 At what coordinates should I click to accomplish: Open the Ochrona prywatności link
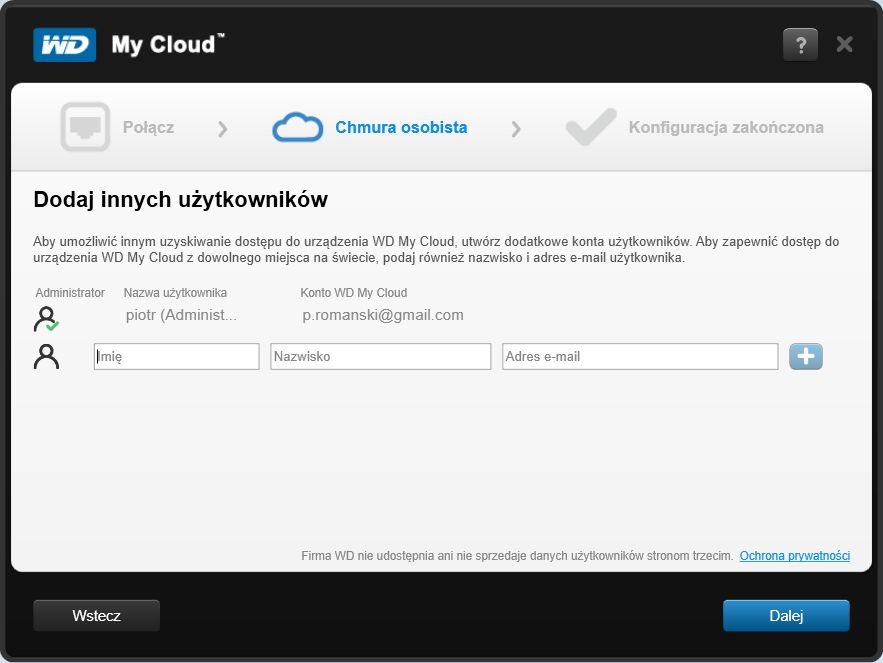795,556
